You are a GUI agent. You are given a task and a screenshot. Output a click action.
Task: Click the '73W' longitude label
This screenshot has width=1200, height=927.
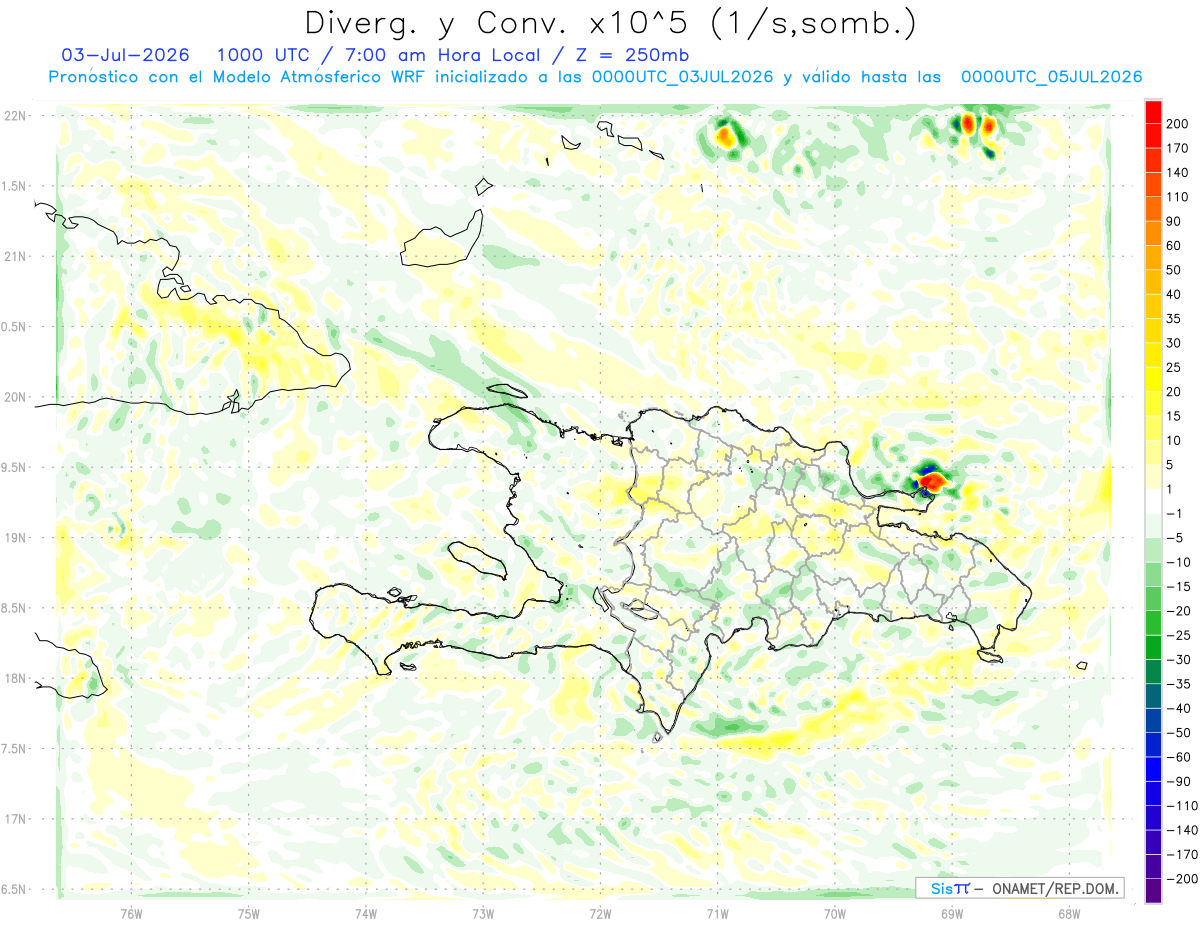pos(483,913)
